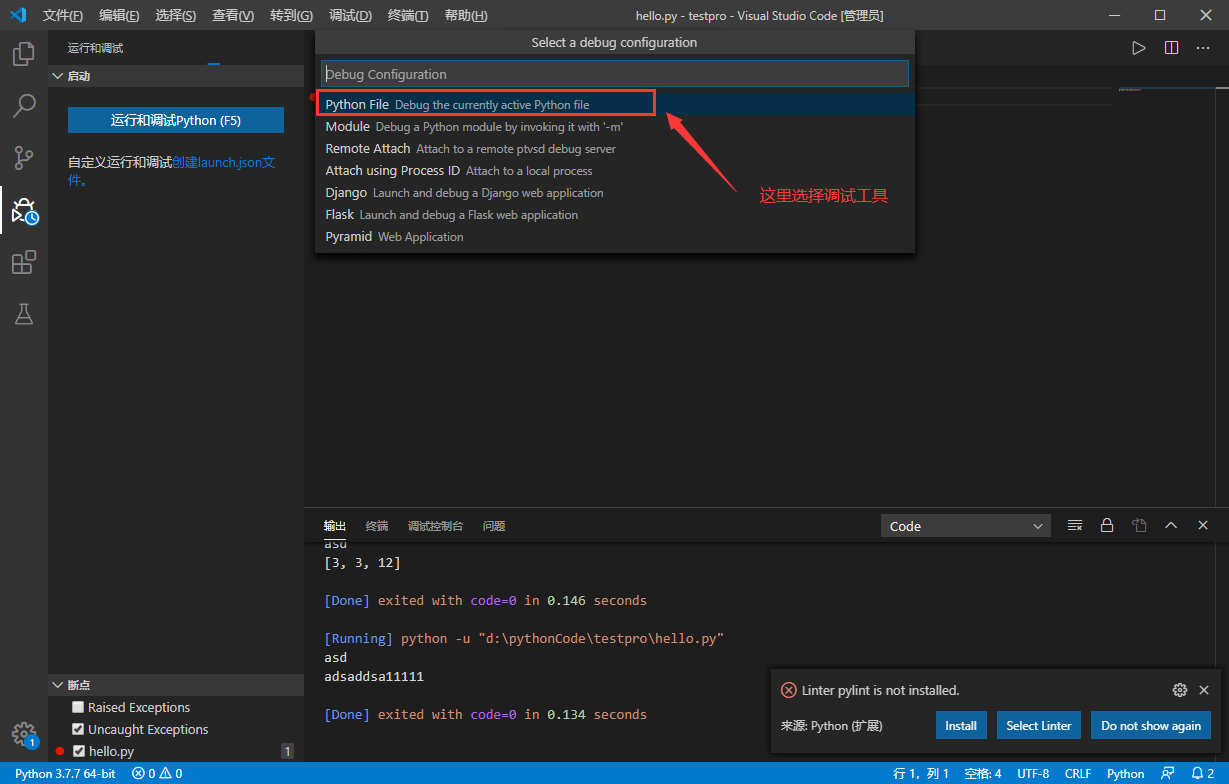Toggle the hello.py breakpoint checkbox
Image resolution: width=1229 pixels, height=784 pixels.
tap(79, 751)
